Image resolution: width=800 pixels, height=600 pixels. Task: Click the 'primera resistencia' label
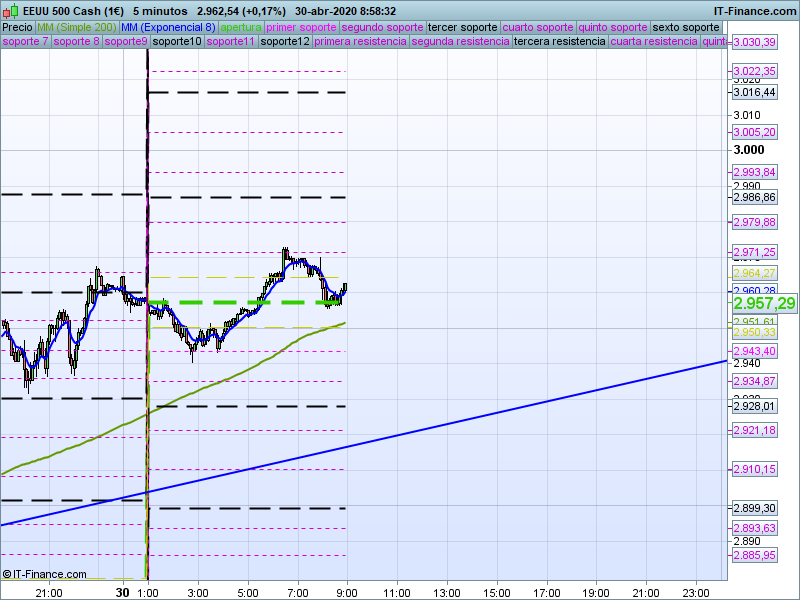pyautogui.click(x=360, y=42)
